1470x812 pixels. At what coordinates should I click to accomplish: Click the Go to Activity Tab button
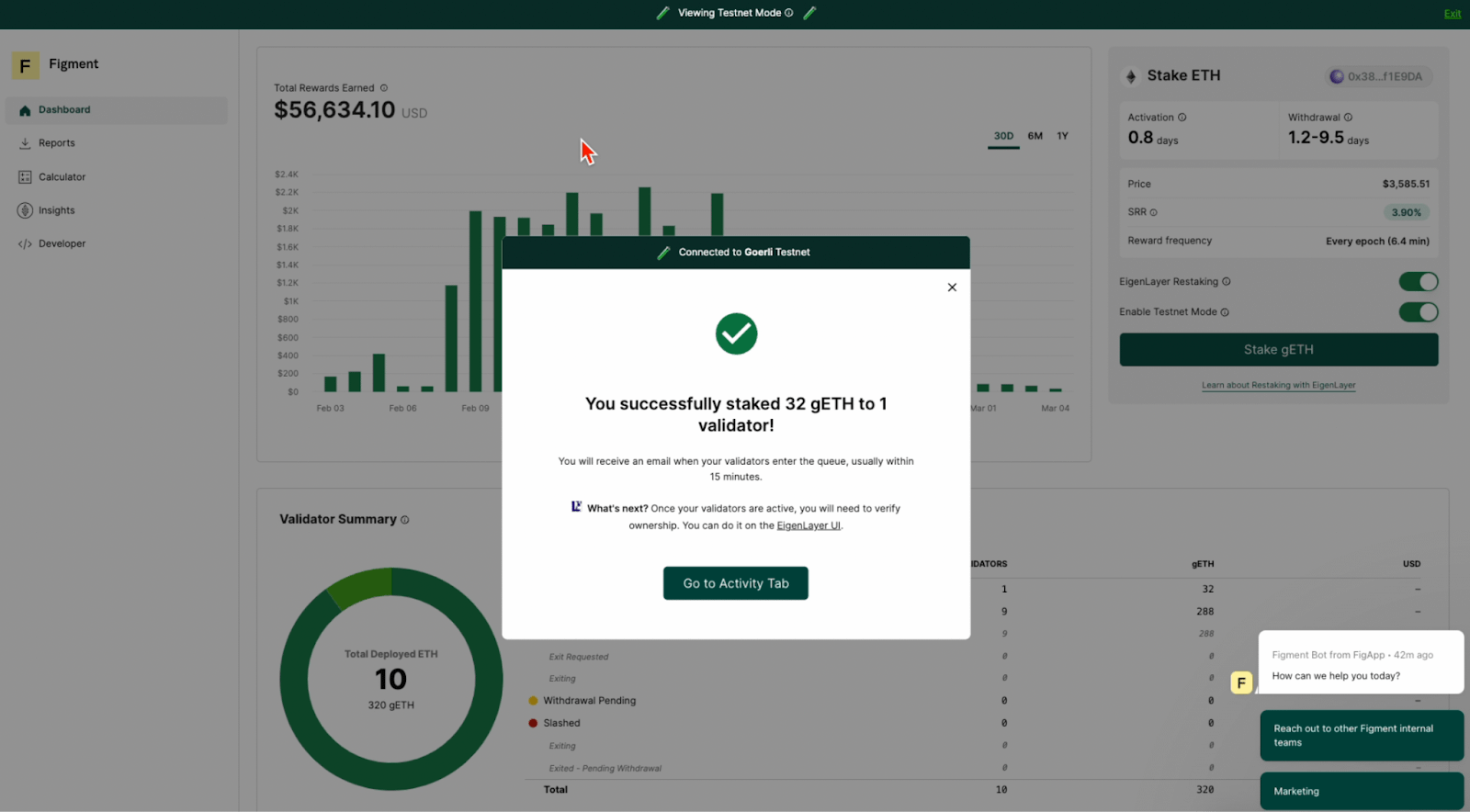point(735,583)
